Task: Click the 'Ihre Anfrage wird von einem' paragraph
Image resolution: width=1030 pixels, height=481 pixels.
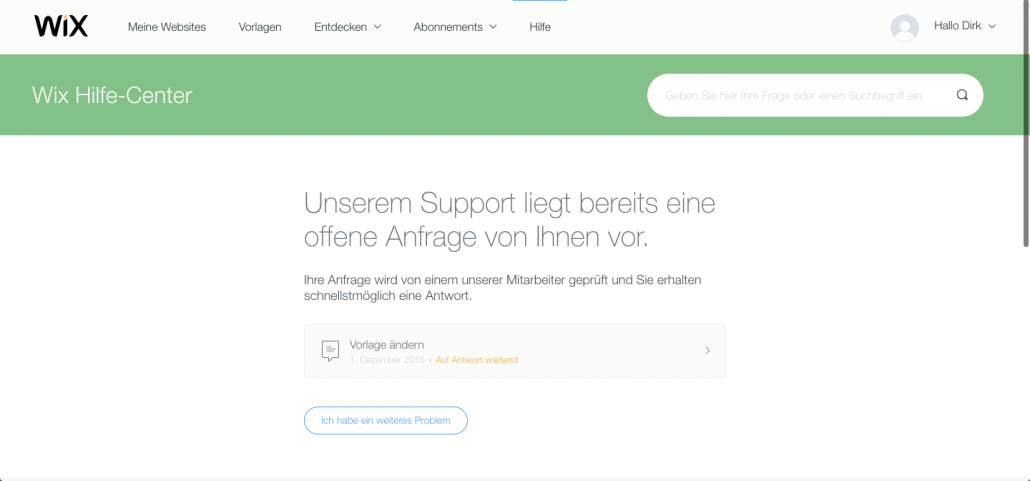Action: (x=503, y=288)
